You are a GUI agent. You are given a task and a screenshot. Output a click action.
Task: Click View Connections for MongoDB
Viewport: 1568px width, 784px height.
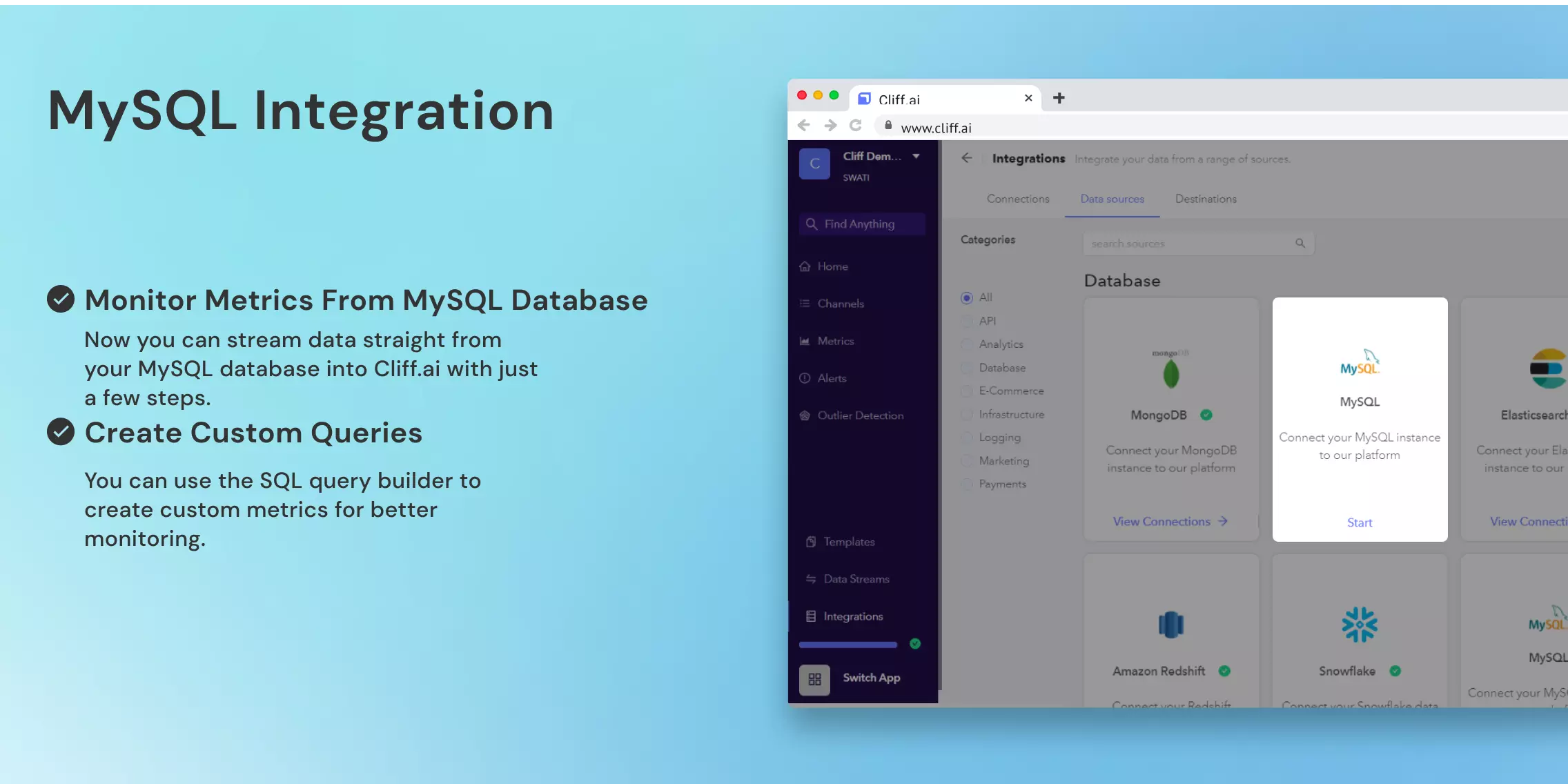[1169, 521]
